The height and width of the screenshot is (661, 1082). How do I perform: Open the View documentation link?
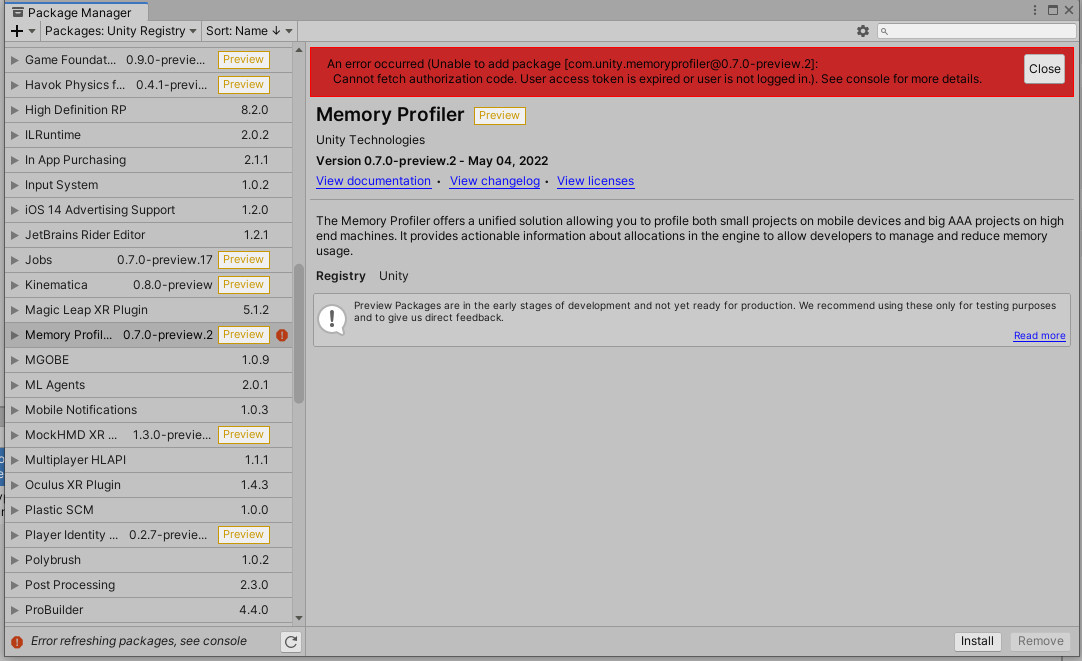(x=373, y=181)
